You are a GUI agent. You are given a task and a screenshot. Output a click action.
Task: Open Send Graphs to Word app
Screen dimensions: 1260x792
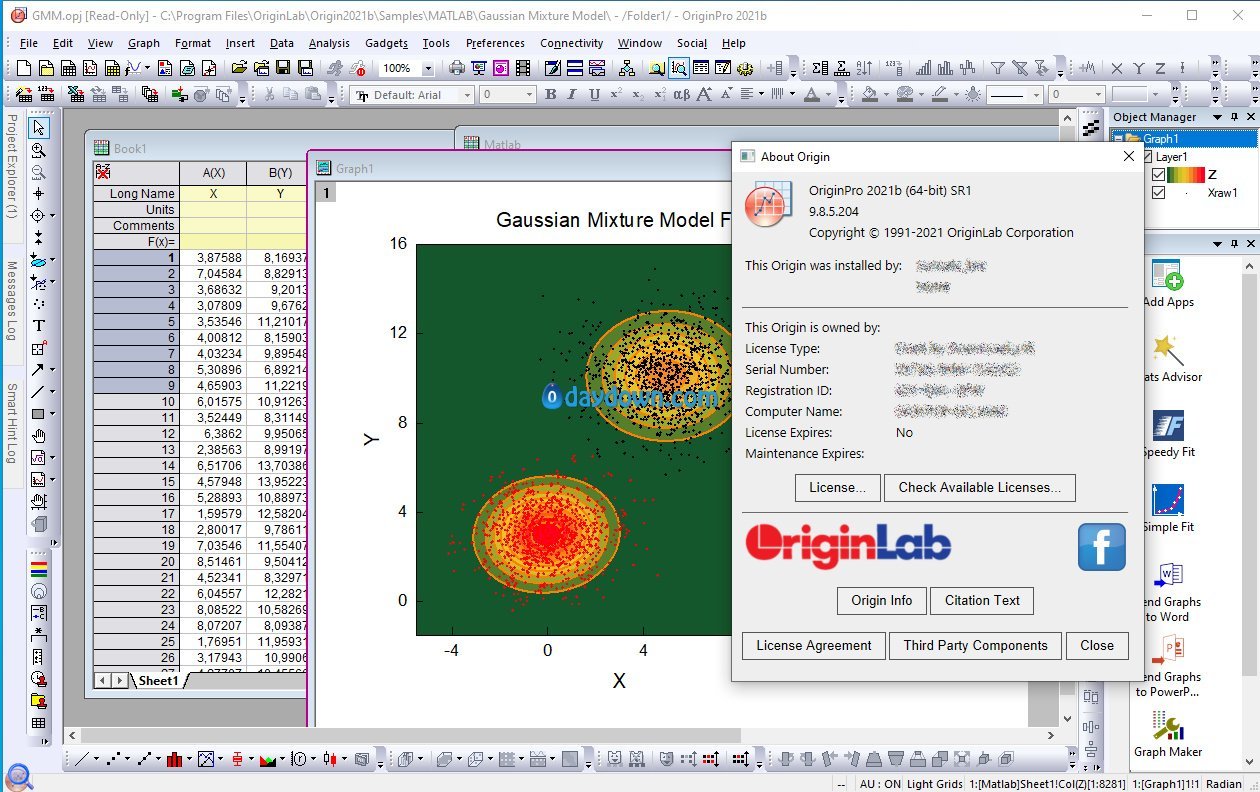(x=1167, y=576)
